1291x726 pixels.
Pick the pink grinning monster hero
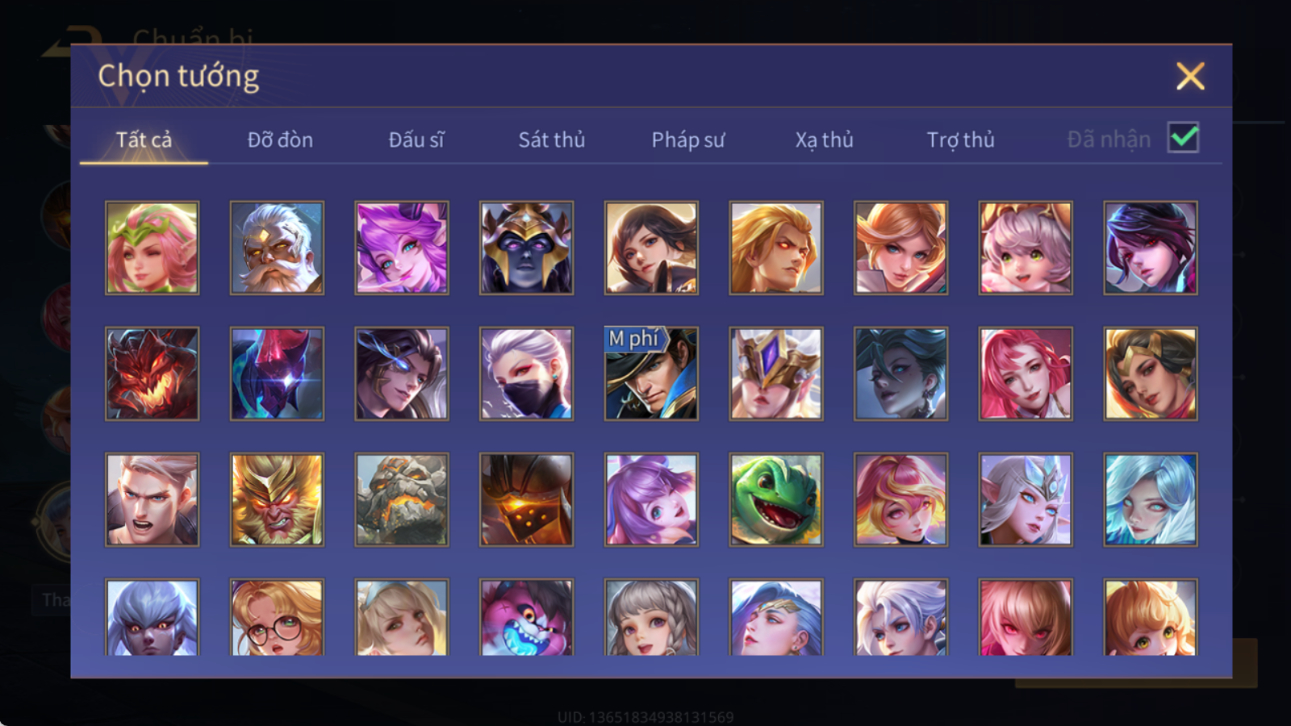[x=526, y=617]
